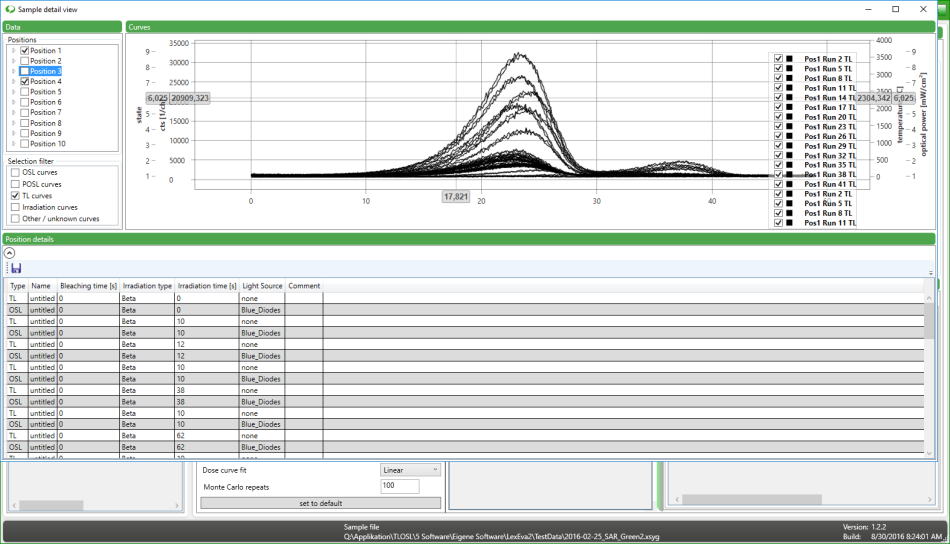
Task: Click the Irradiation time [s] column header
Action: click(207, 286)
